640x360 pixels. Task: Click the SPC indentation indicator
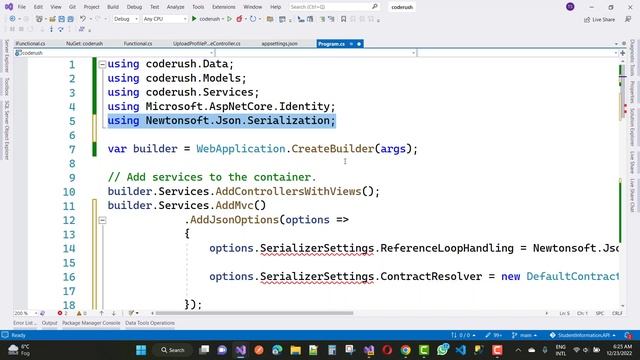coord(600,313)
